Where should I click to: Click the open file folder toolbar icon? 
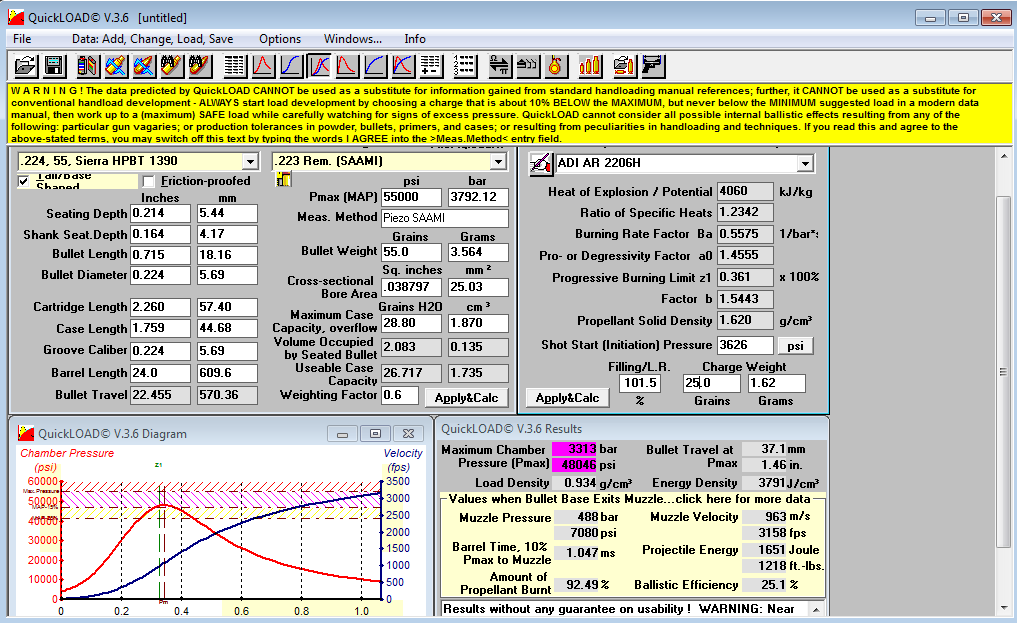[25, 65]
